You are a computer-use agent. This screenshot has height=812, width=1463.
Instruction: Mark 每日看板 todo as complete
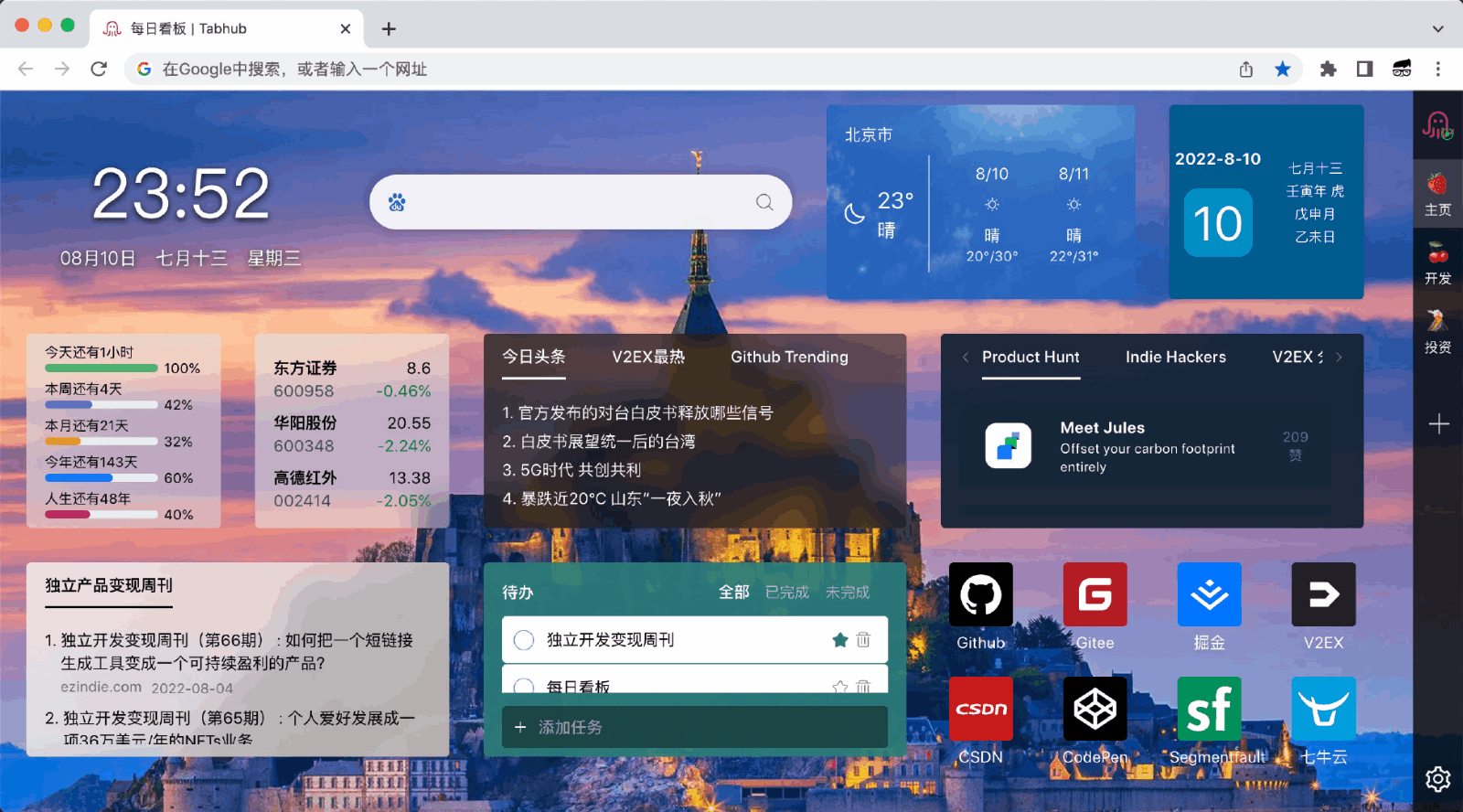pyautogui.click(x=524, y=686)
